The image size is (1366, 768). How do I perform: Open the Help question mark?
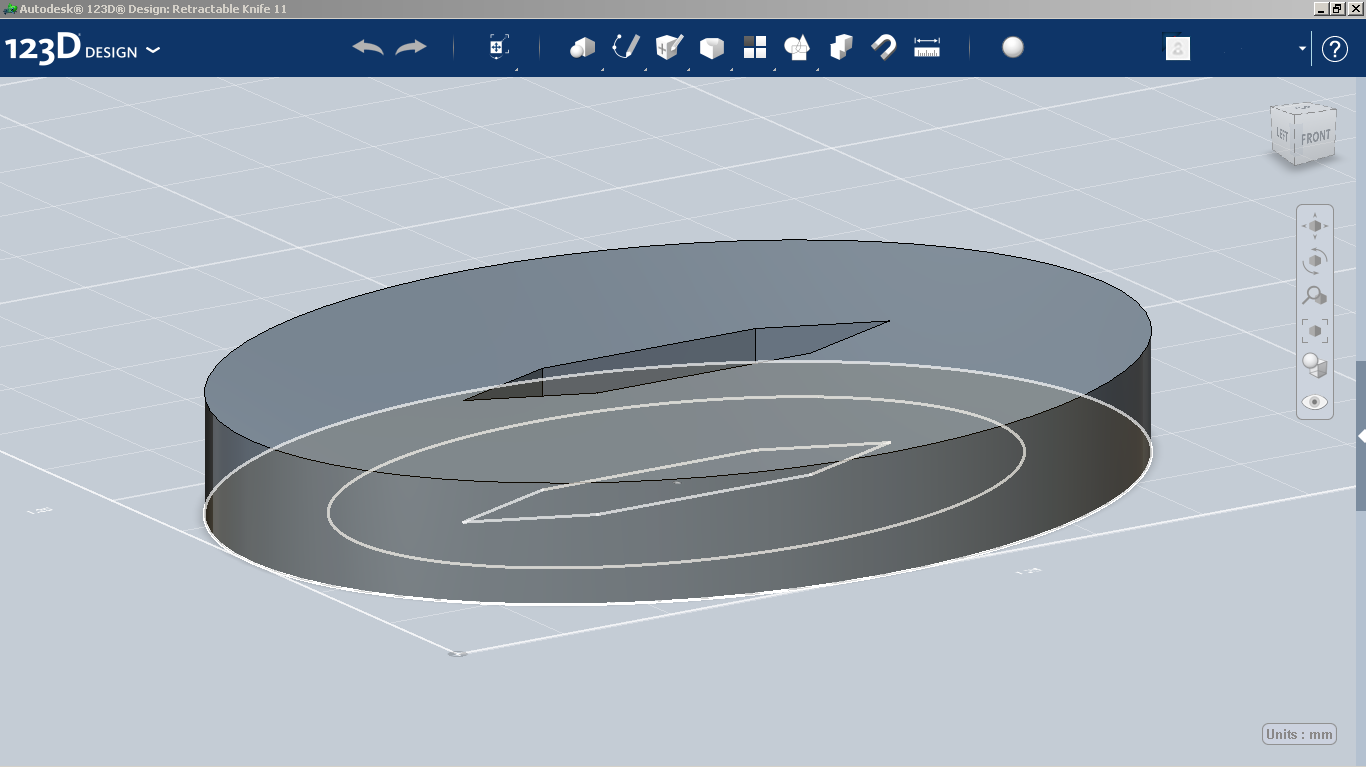click(x=1335, y=49)
